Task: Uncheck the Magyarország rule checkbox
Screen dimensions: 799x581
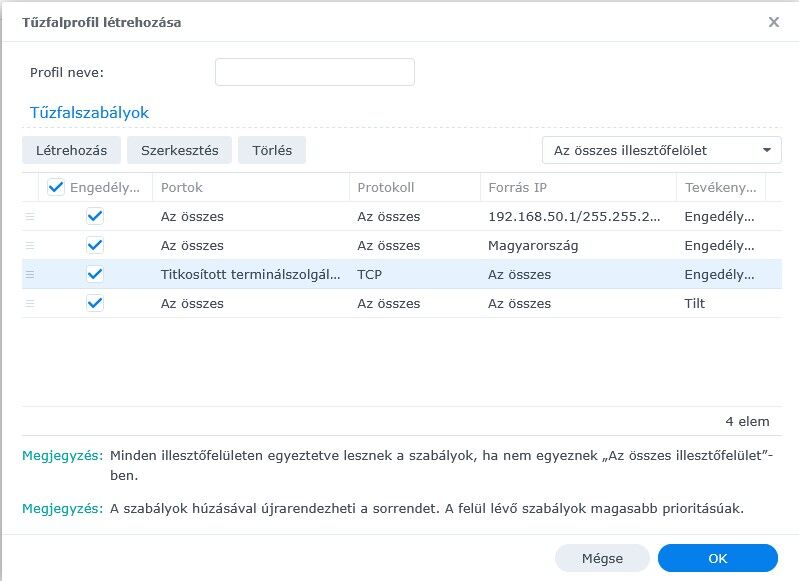Action: click(x=95, y=245)
